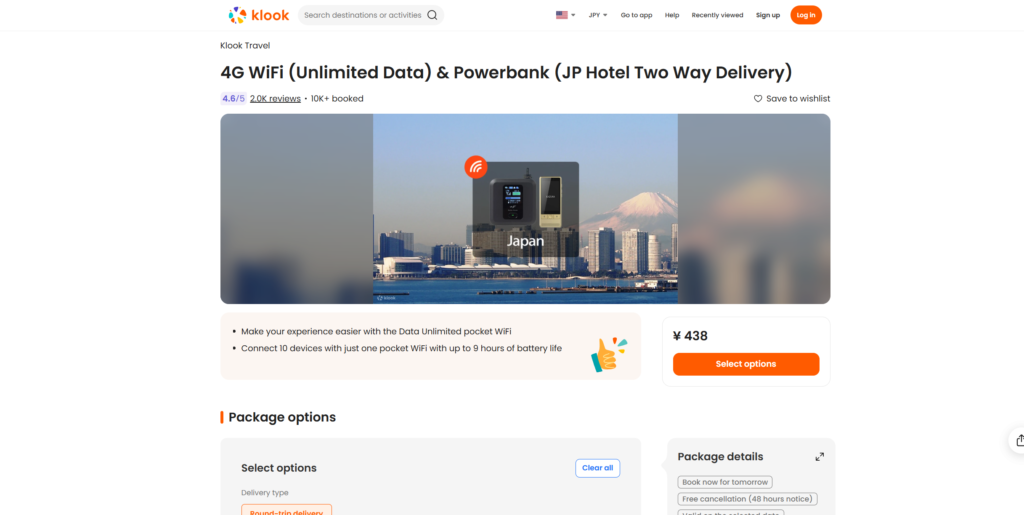1024x515 pixels.
Task: Click the search destinations input field
Action: (362, 15)
